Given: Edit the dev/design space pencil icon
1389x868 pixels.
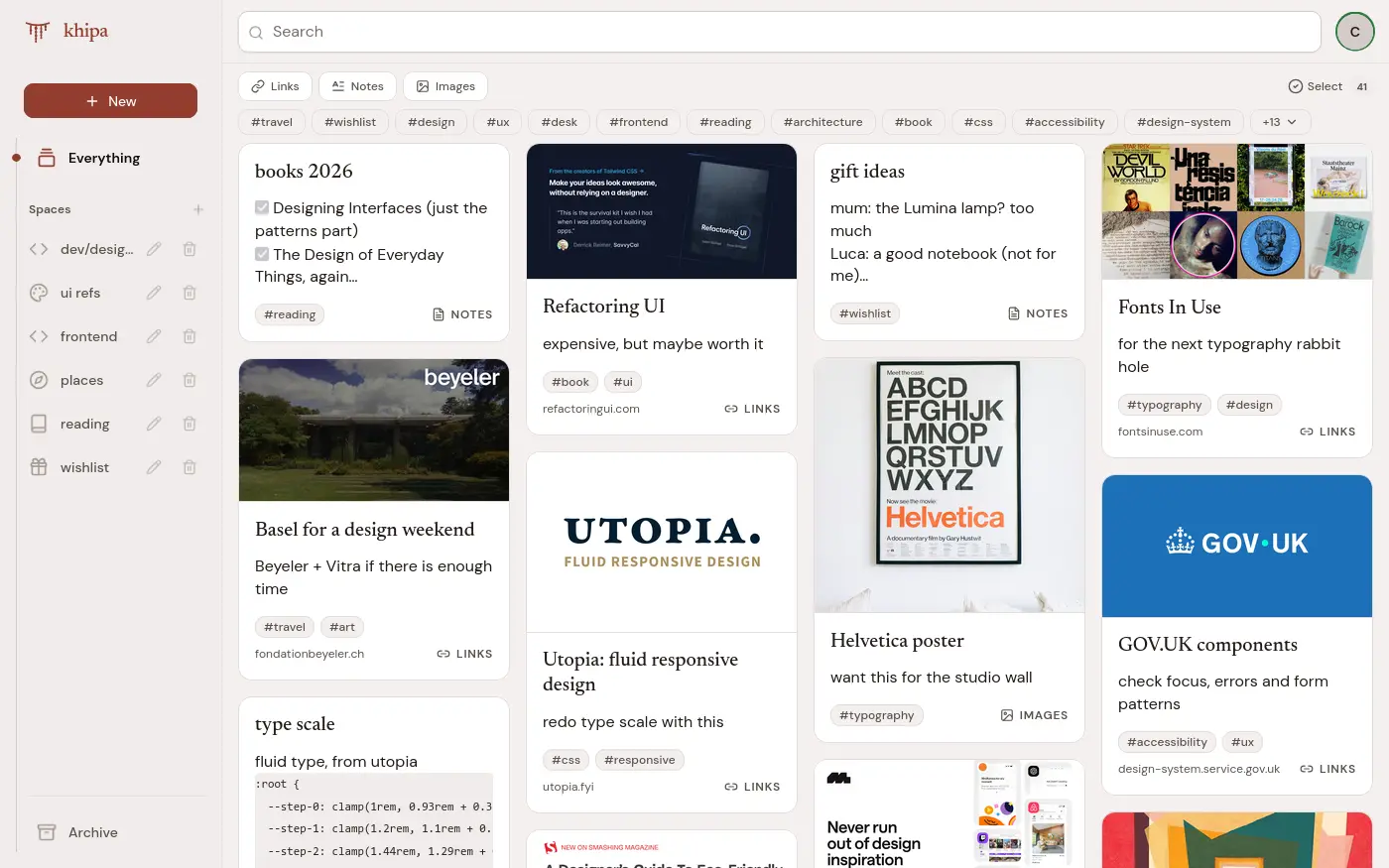Looking at the screenshot, I should 154,249.
